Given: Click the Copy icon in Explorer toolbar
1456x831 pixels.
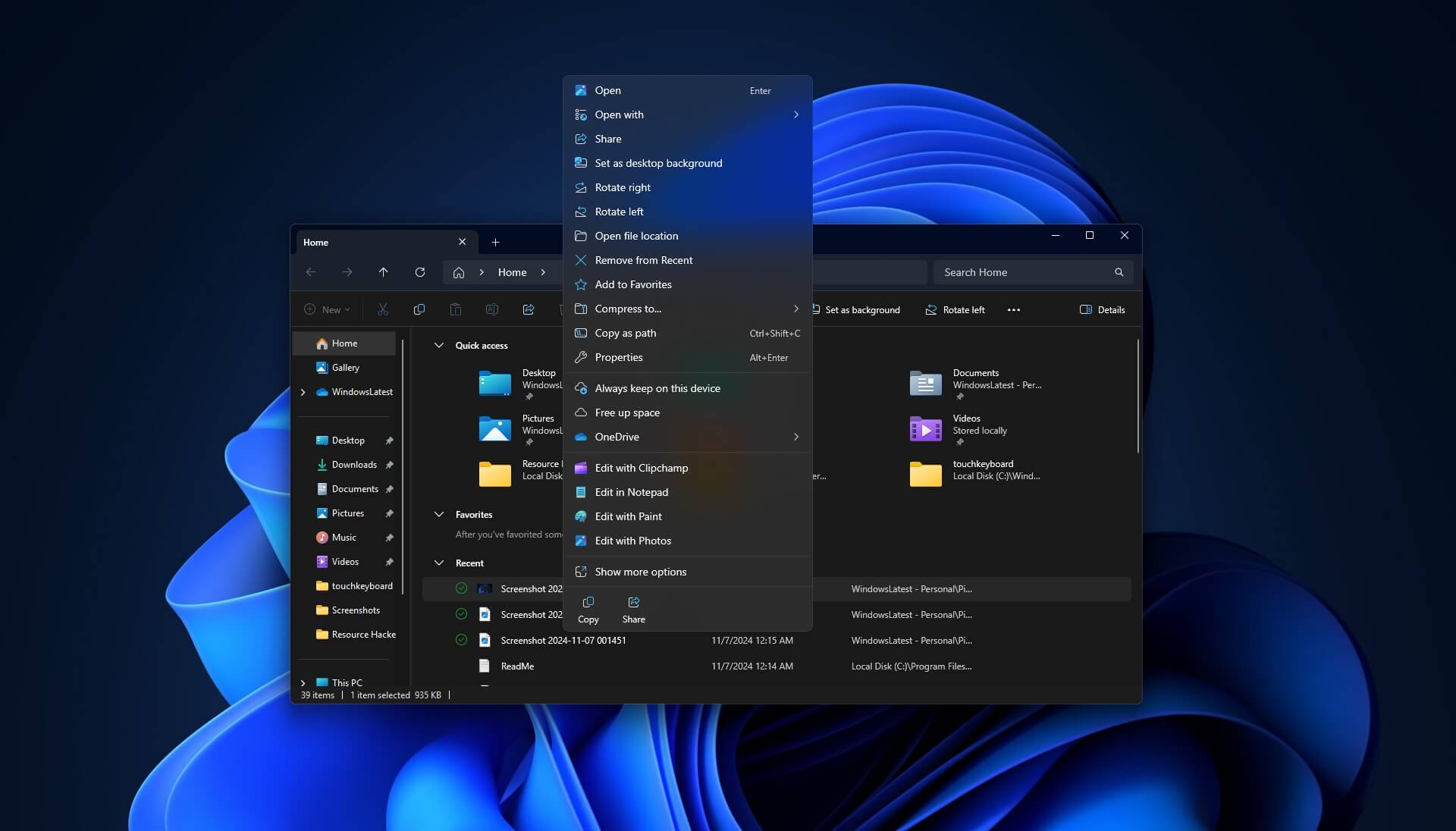Looking at the screenshot, I should coord(419,309).
